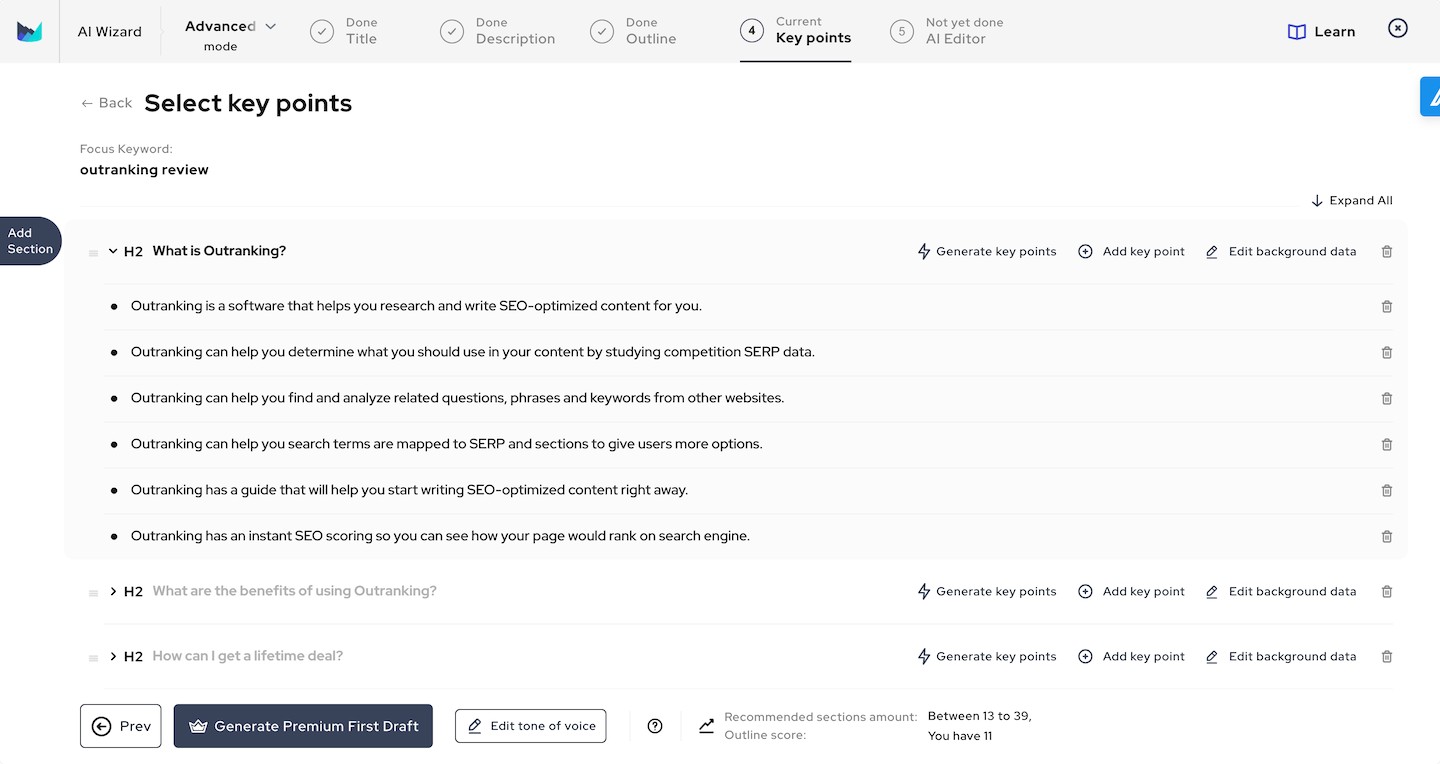The width and height of the screenshot is (1440, 764).
Task: Delete the 'What are the benefits' section via trash icon
Action: pyautogui.click(x=1387, y=592)
